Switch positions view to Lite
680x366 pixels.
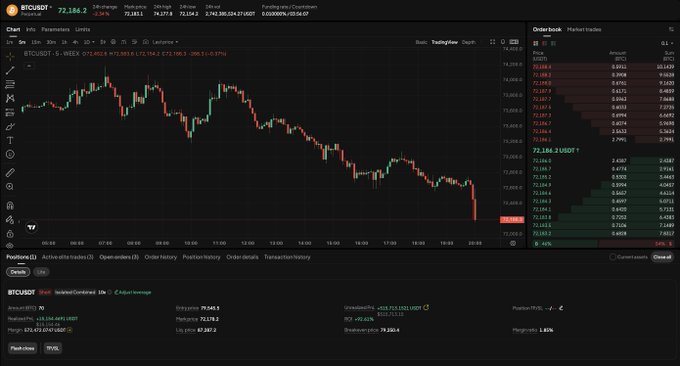[41, 272]
